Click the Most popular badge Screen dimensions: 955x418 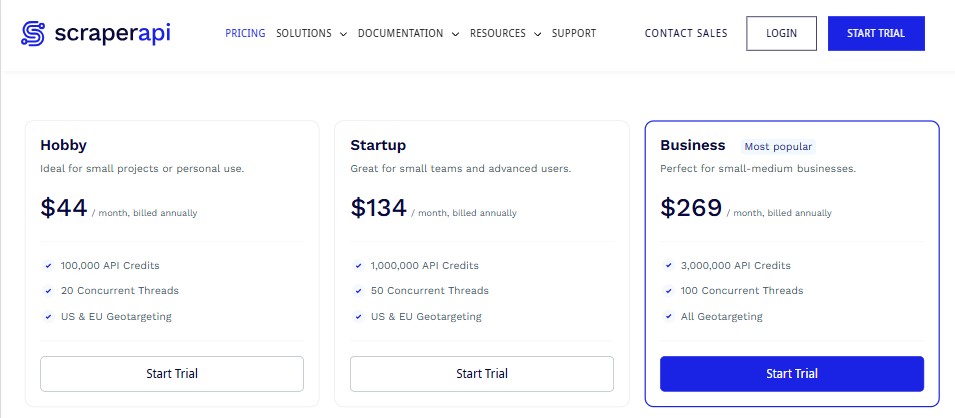(x=778, y=147)
